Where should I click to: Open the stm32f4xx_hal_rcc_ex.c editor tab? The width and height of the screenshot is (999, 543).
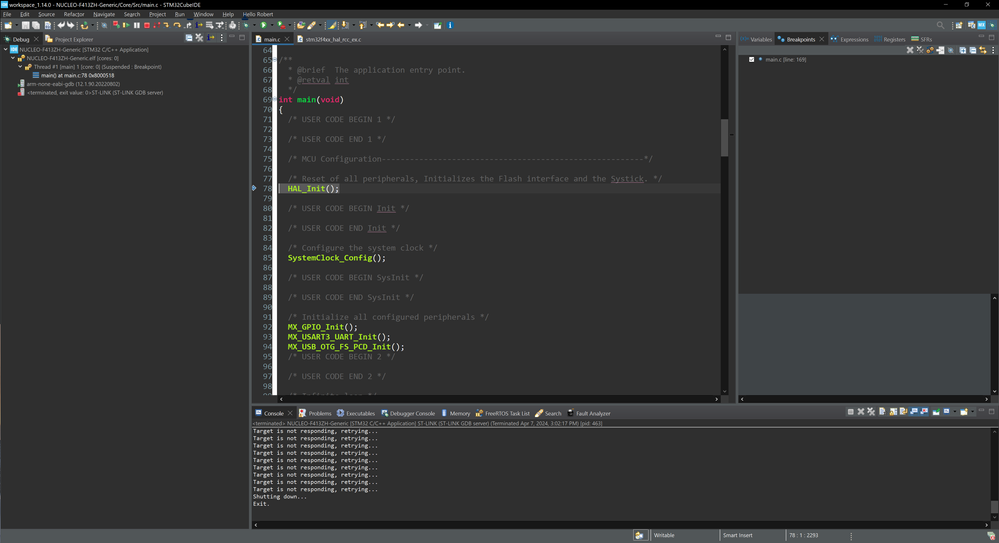pos(333,39)
